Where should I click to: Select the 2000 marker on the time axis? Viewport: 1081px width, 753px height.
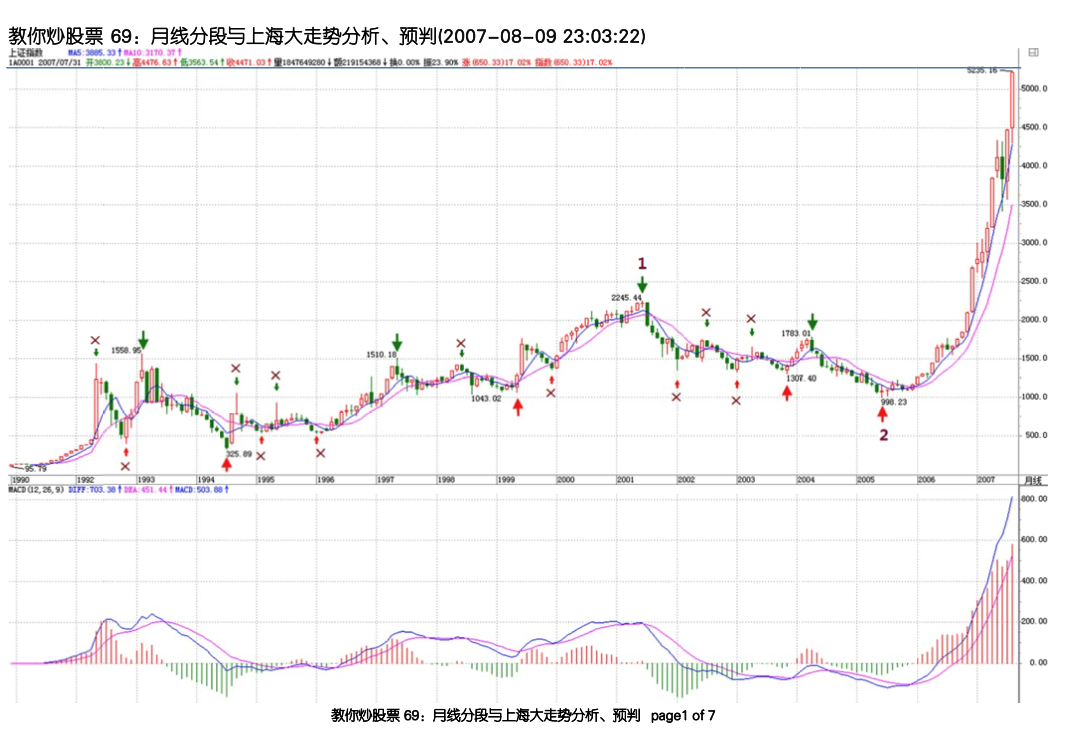(566, 480)
